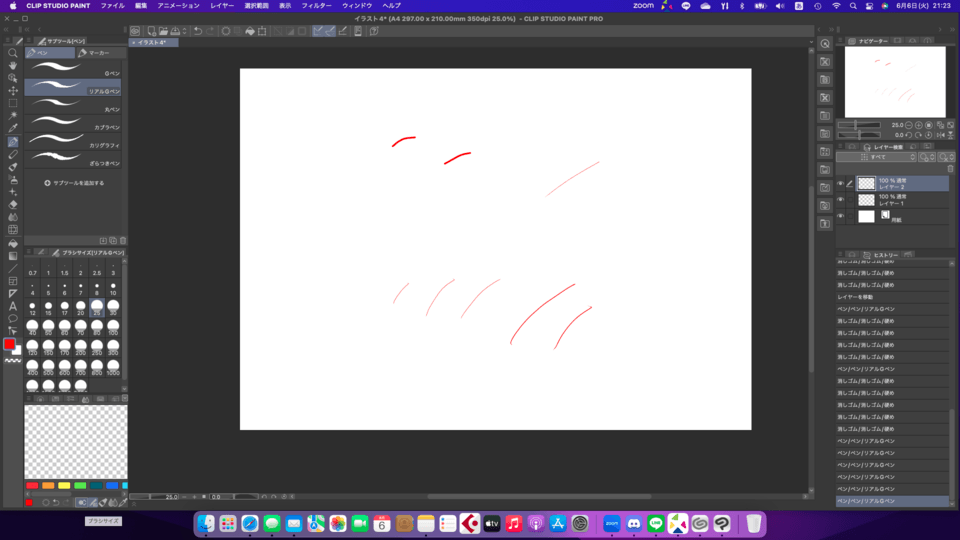Open History panel menu
The image size is (960, 540).
tap(840, 255)
